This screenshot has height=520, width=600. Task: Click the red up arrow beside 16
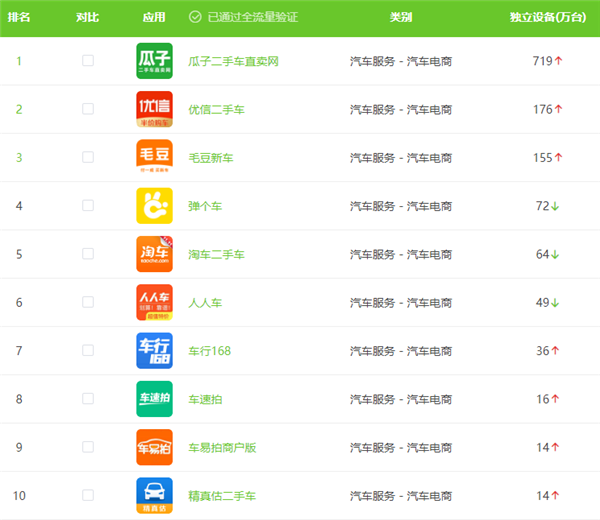click(555, 399)
